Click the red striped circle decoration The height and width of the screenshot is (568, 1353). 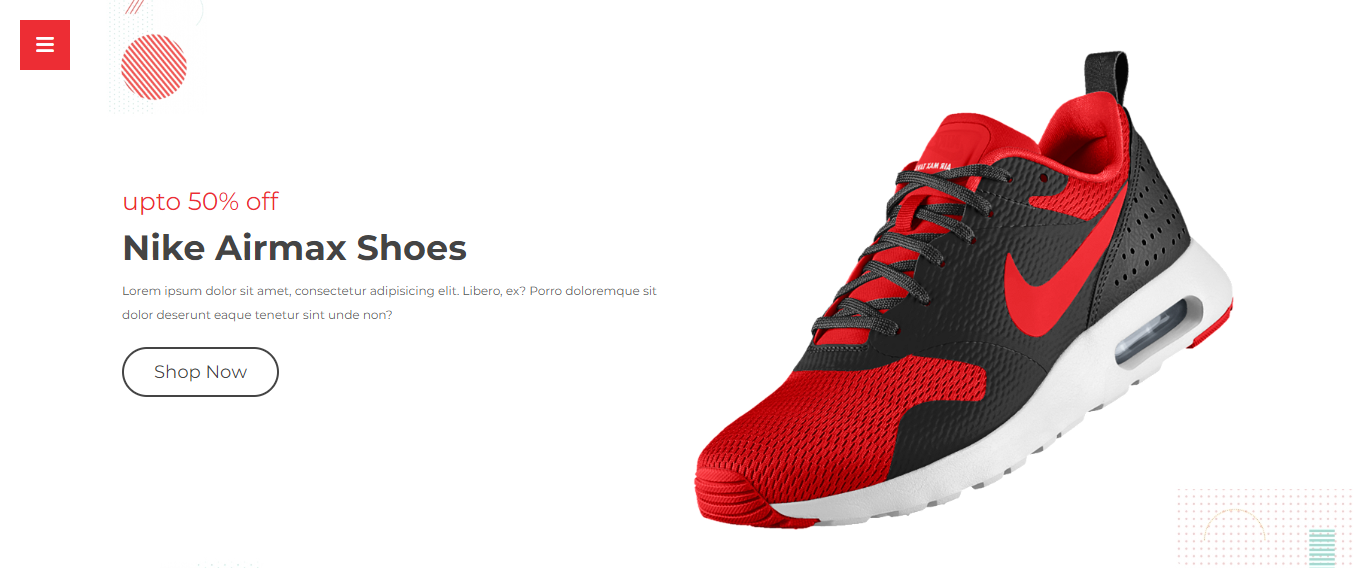(154, 67)
